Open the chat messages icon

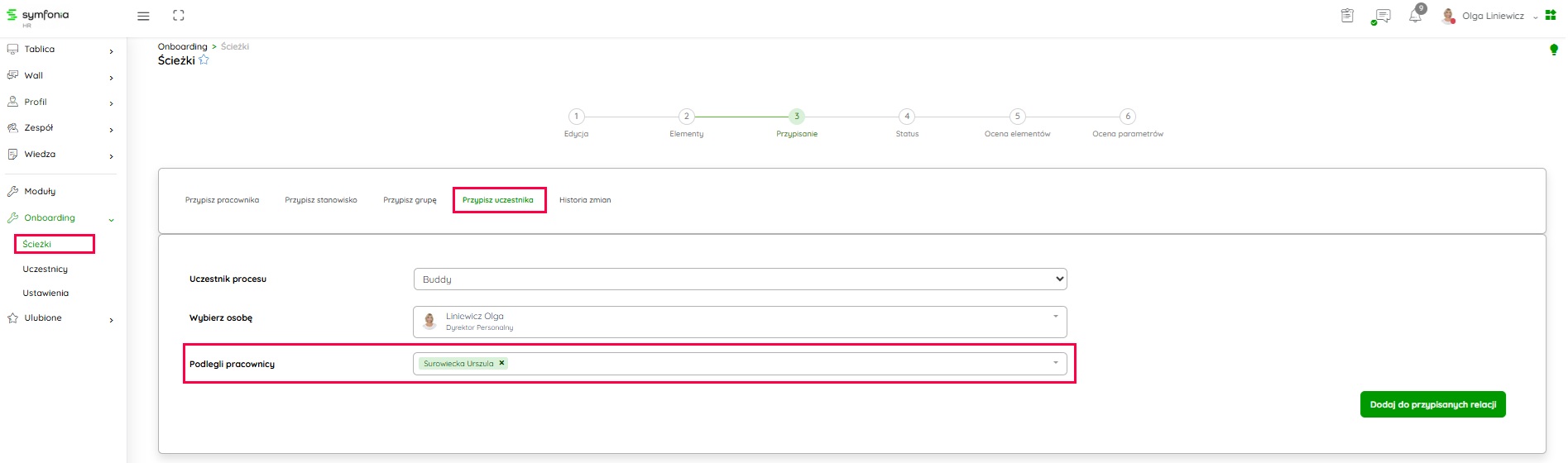click(x=1381, y=17)
